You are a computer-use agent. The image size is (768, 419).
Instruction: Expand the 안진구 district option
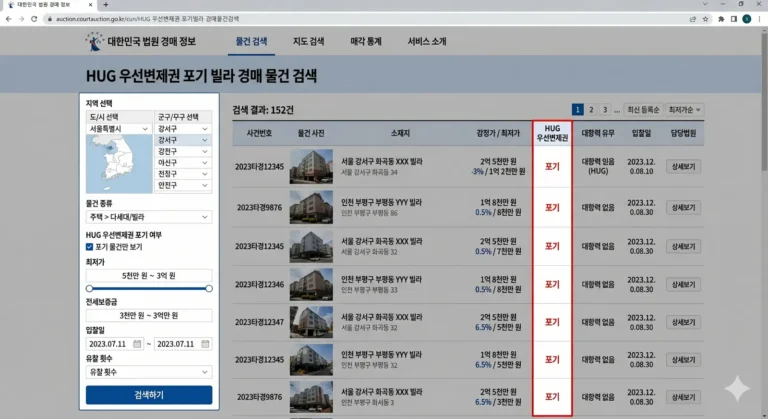(x=183, y=185)
